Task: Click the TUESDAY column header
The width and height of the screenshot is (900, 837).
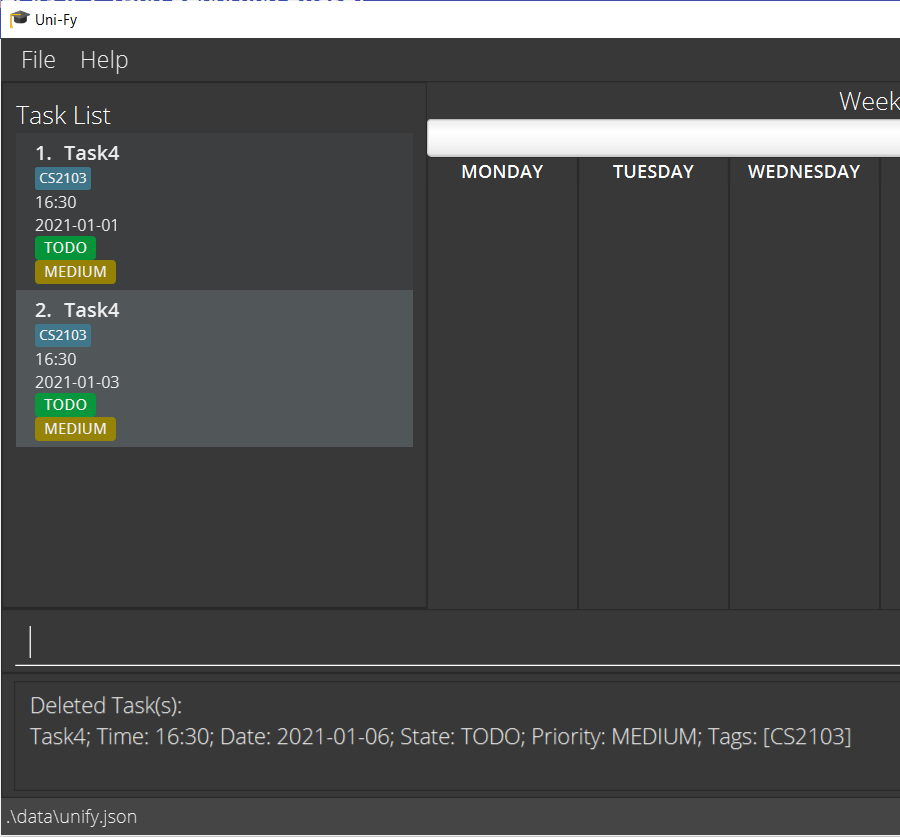Action: (x=653, y=172)
